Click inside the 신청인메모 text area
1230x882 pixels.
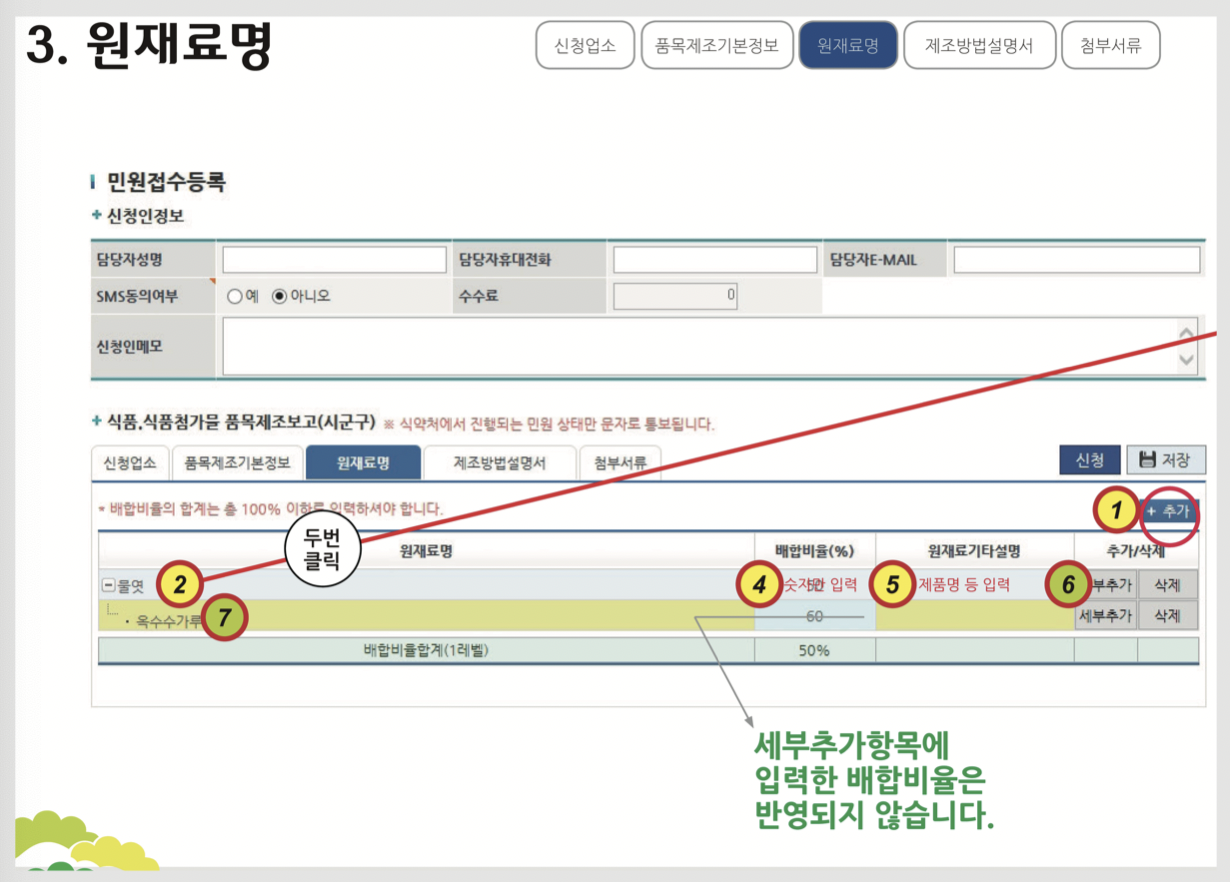pos(700,345)
